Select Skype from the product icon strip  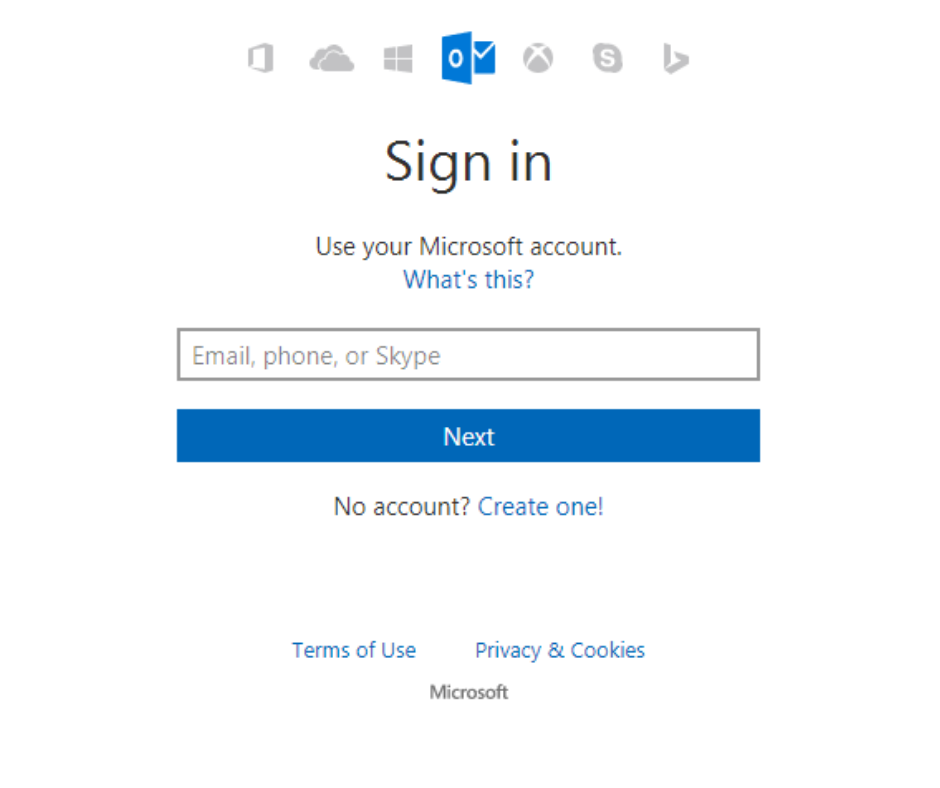point(607,58)
